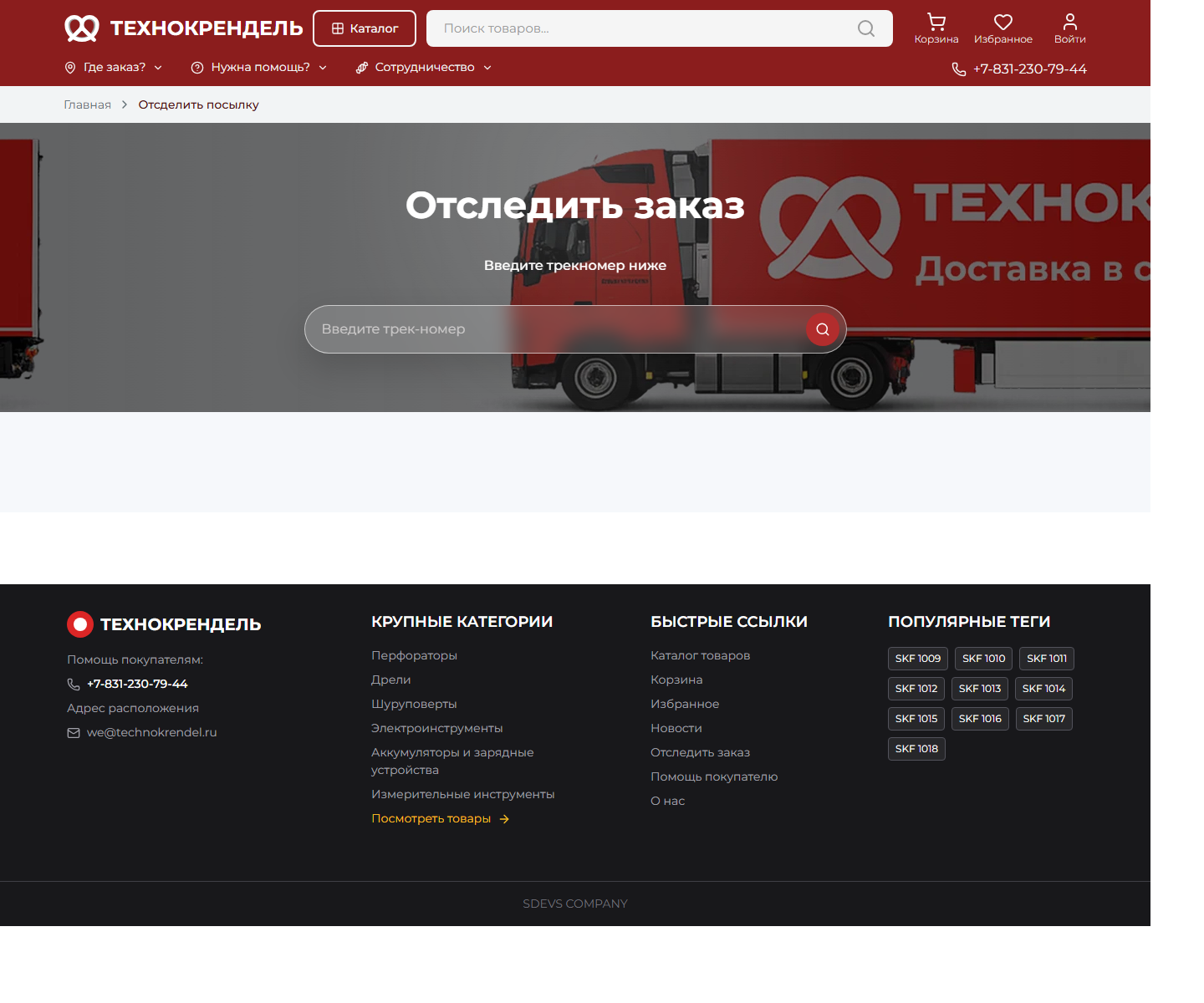
Task: Click the red track search button
Action: tap(823, 329)
